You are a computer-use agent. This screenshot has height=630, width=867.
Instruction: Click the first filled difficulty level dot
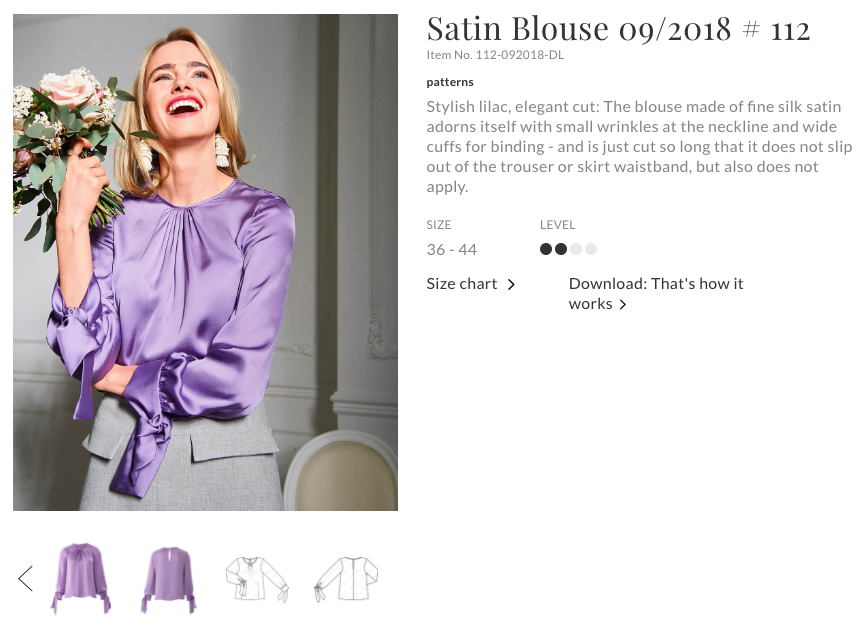546,249
